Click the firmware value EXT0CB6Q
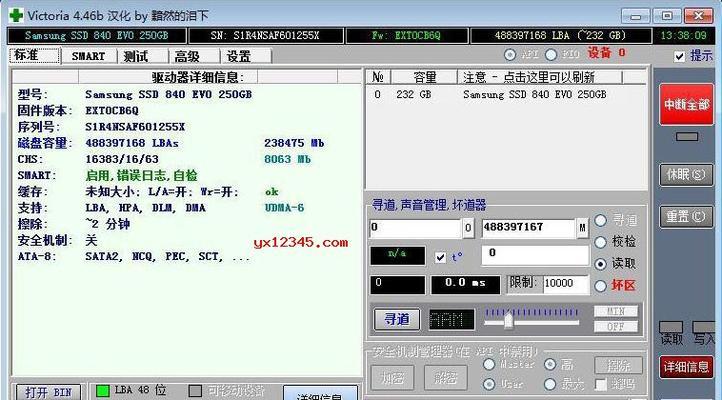Screen dimensions: 722x400 [x=112, y=111]
